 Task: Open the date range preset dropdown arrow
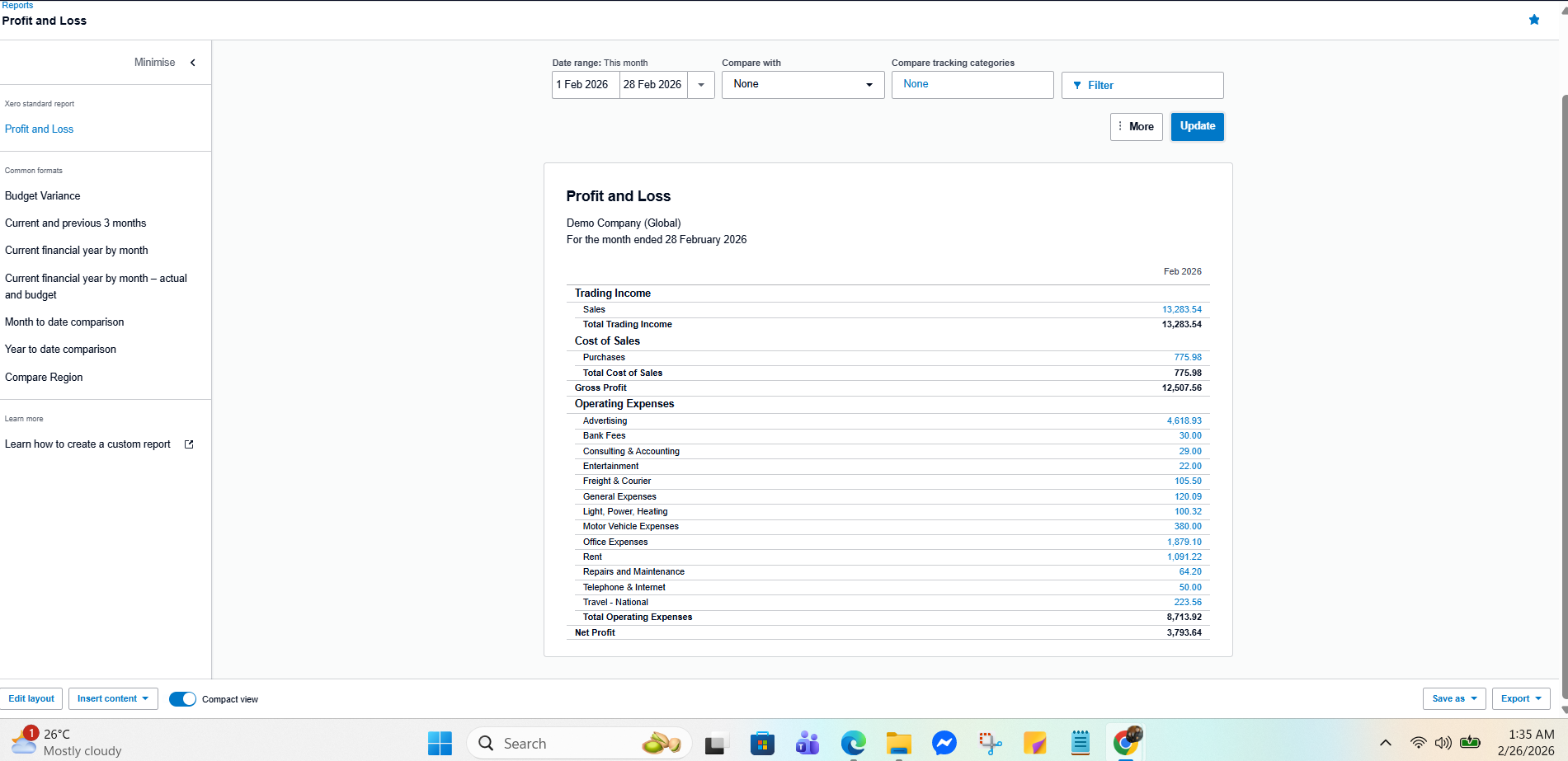click(701, 85)
